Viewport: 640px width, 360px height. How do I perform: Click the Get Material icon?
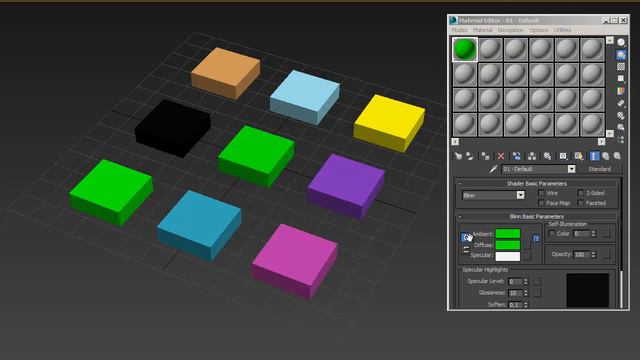point(458,156)
